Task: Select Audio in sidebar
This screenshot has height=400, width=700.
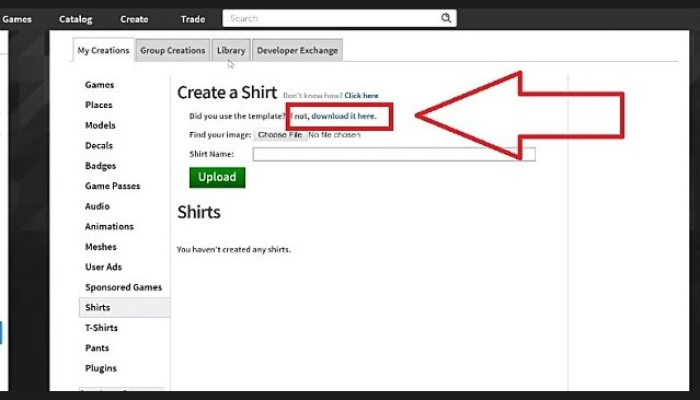Action: 97,206
